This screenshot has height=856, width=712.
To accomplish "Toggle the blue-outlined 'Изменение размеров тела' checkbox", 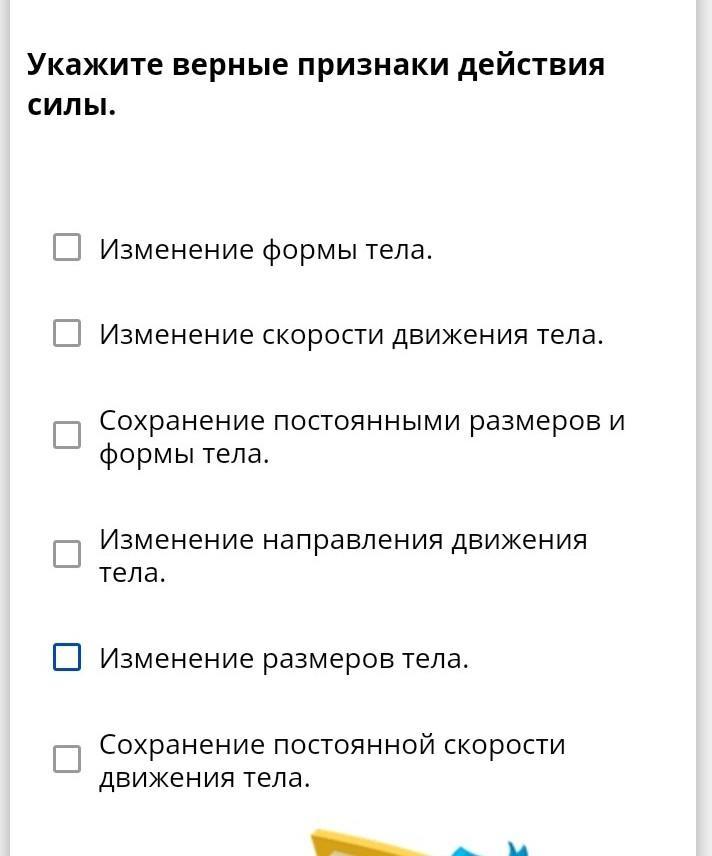I will point(67,657).
